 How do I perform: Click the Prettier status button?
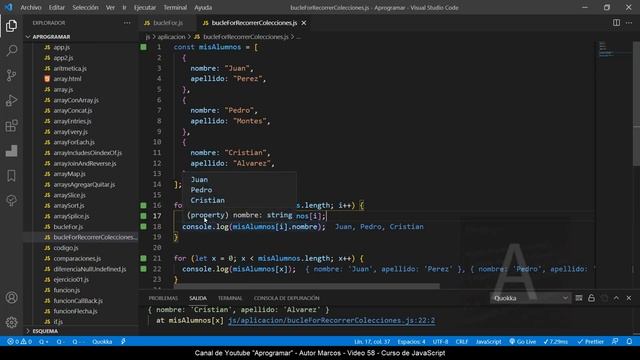click(590, 342)
